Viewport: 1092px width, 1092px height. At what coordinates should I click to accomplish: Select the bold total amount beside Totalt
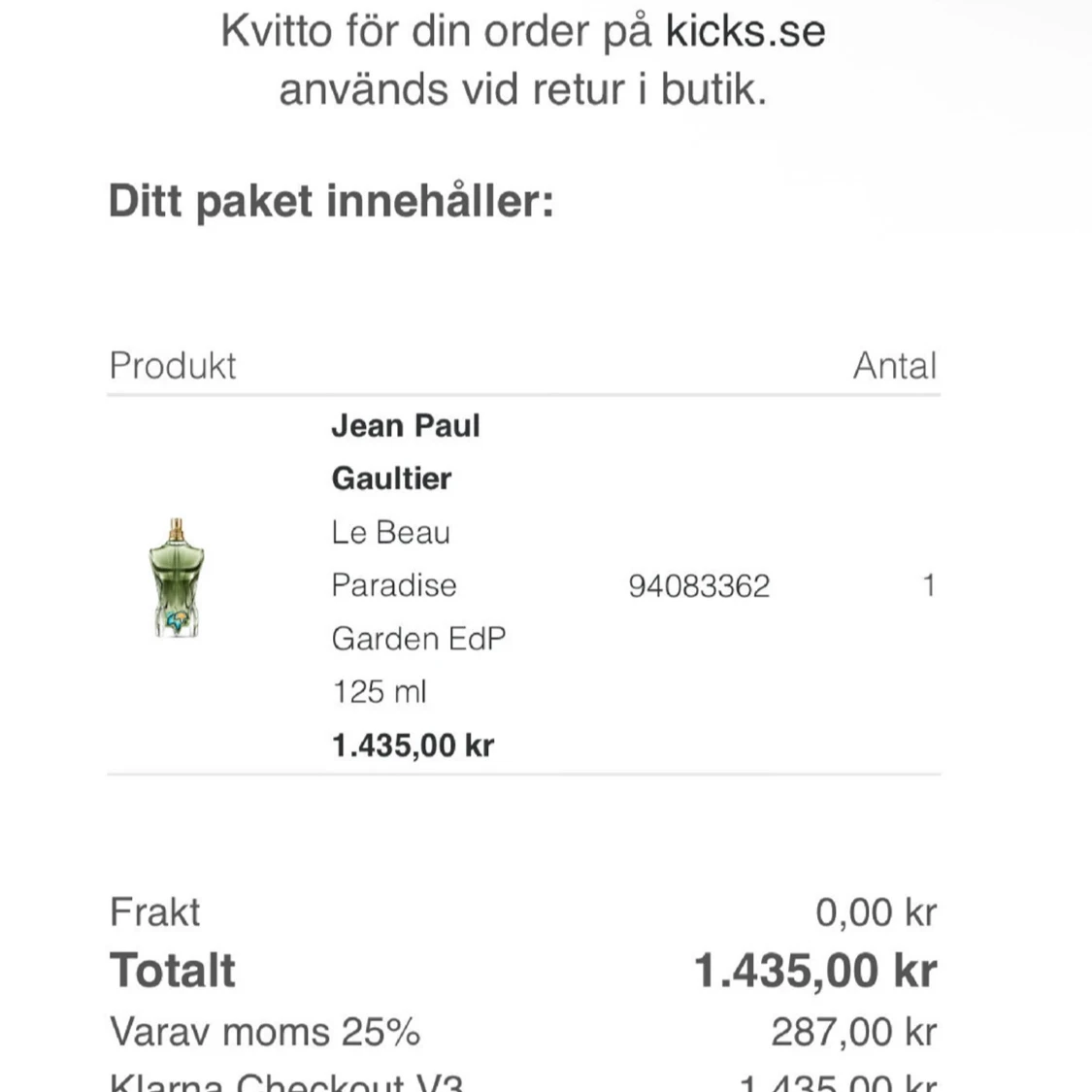click(815, 970)
